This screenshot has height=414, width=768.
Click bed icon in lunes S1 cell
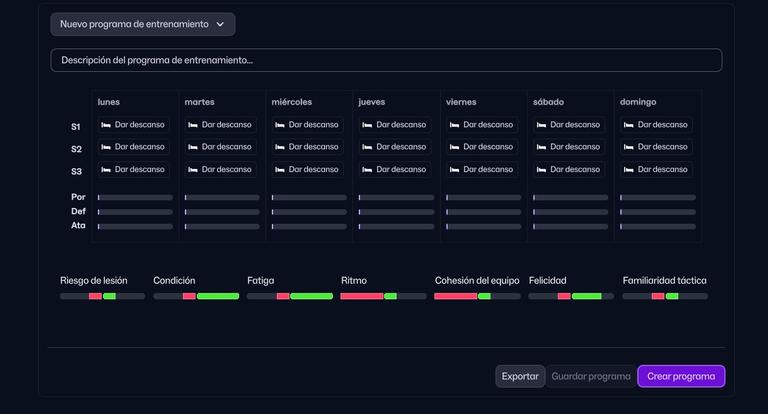pyautogui.click(x=106, y=125)
